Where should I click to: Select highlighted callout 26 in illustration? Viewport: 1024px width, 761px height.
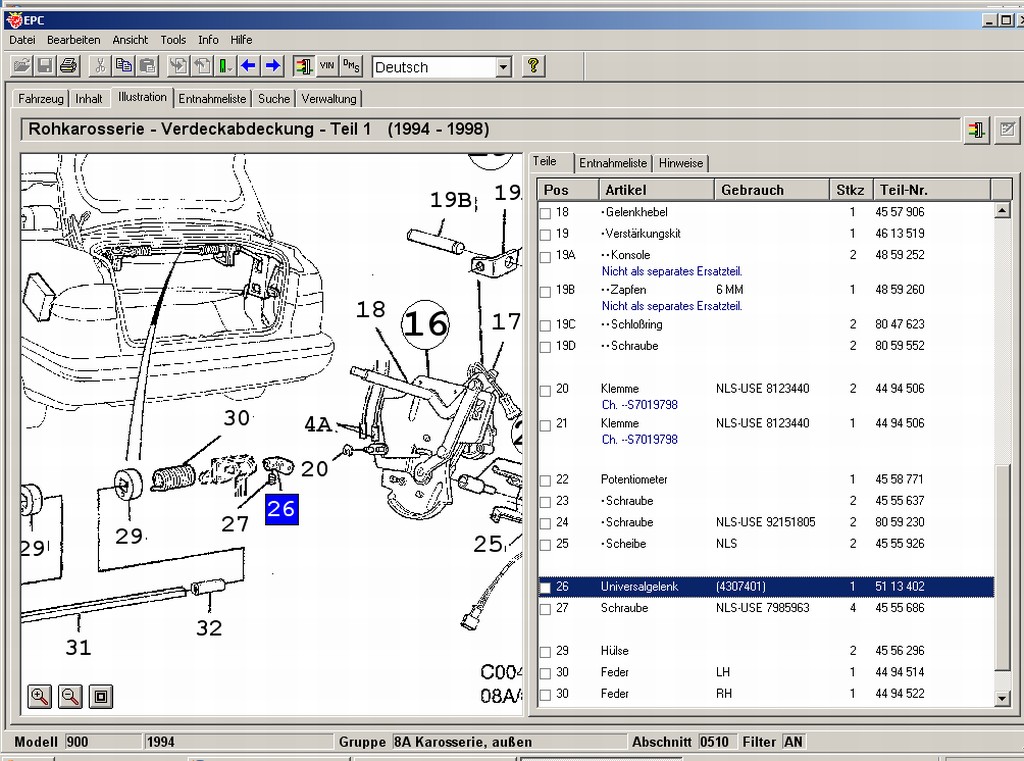[281, 509]
